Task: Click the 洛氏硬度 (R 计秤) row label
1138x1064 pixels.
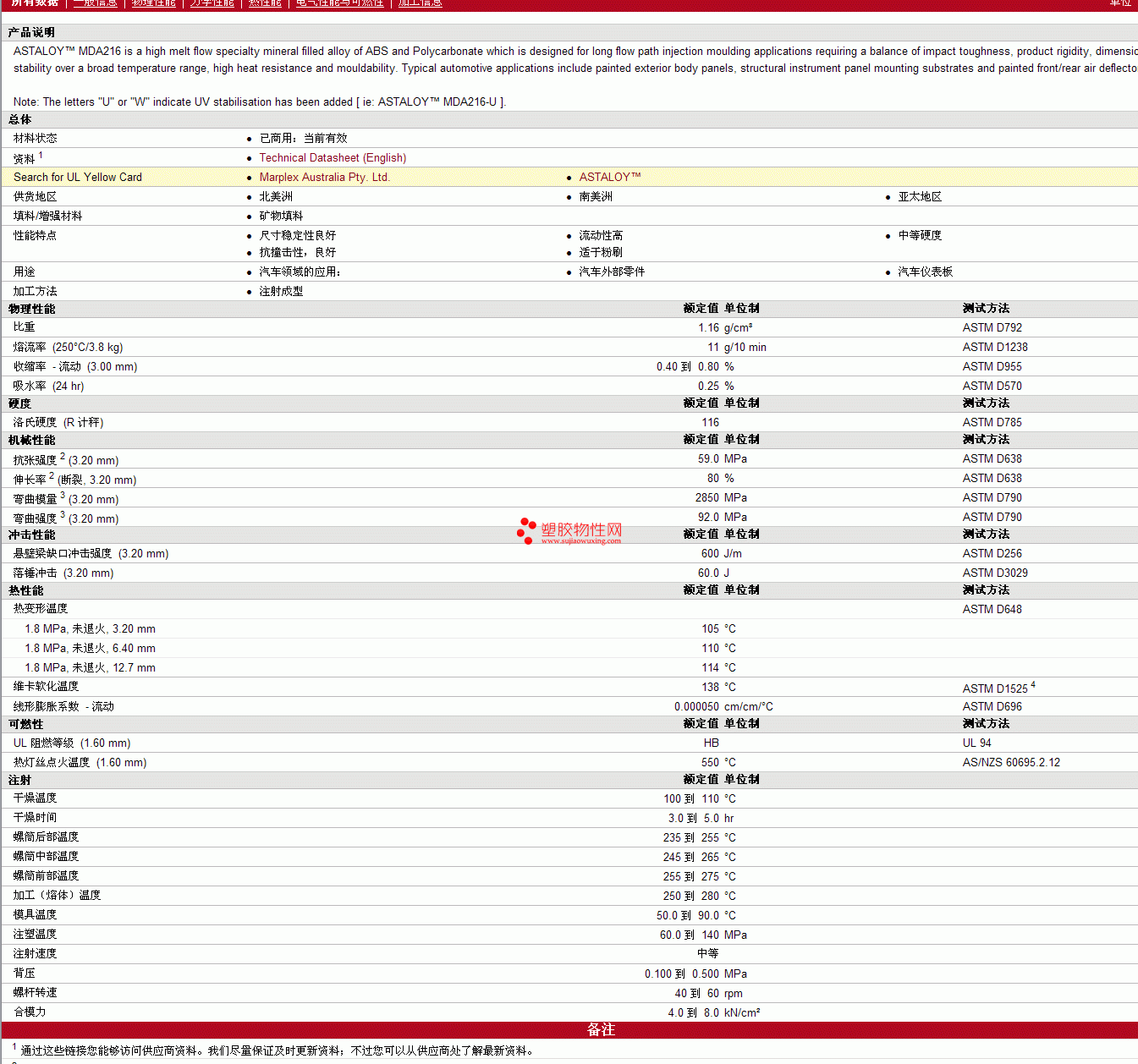Action: tap(58, 423)
